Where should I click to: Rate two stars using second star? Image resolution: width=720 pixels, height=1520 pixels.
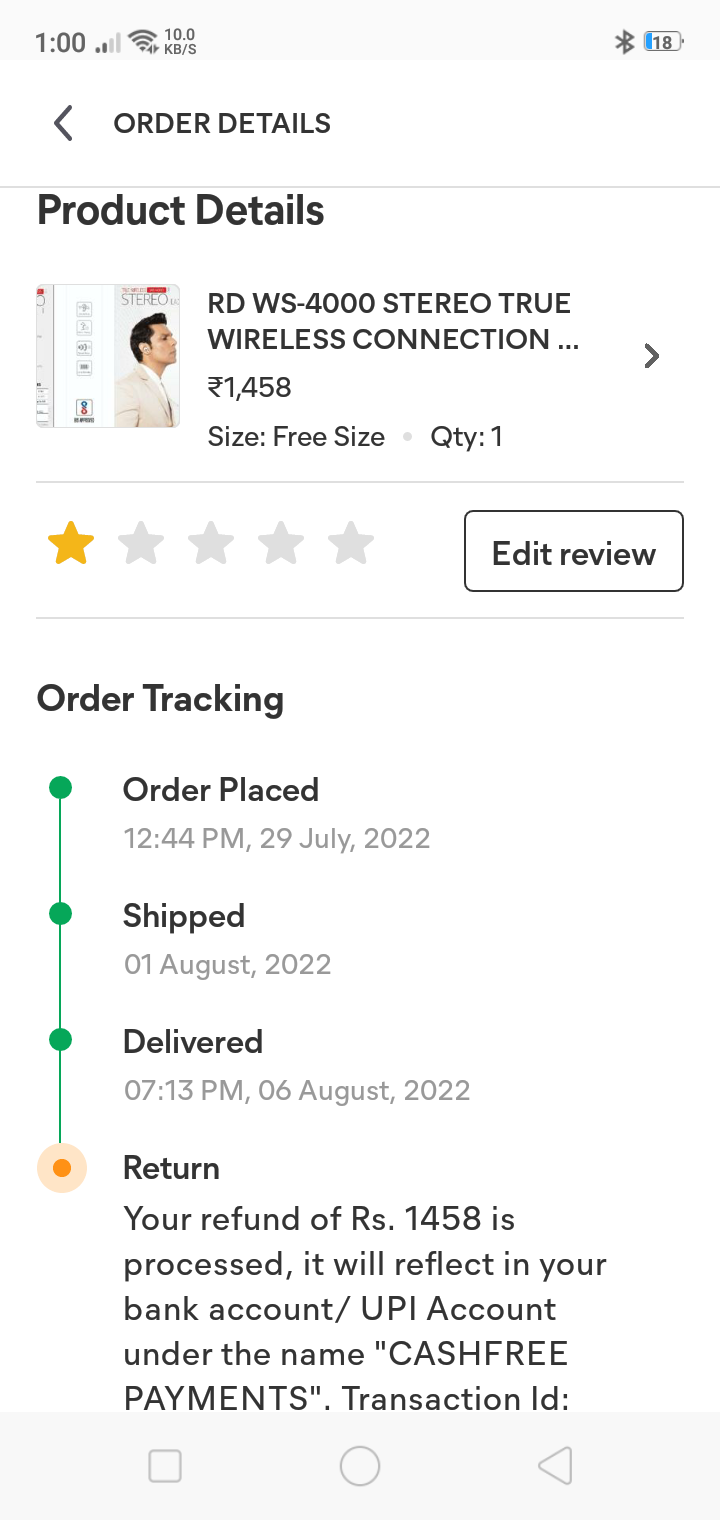tap(141, 546)
